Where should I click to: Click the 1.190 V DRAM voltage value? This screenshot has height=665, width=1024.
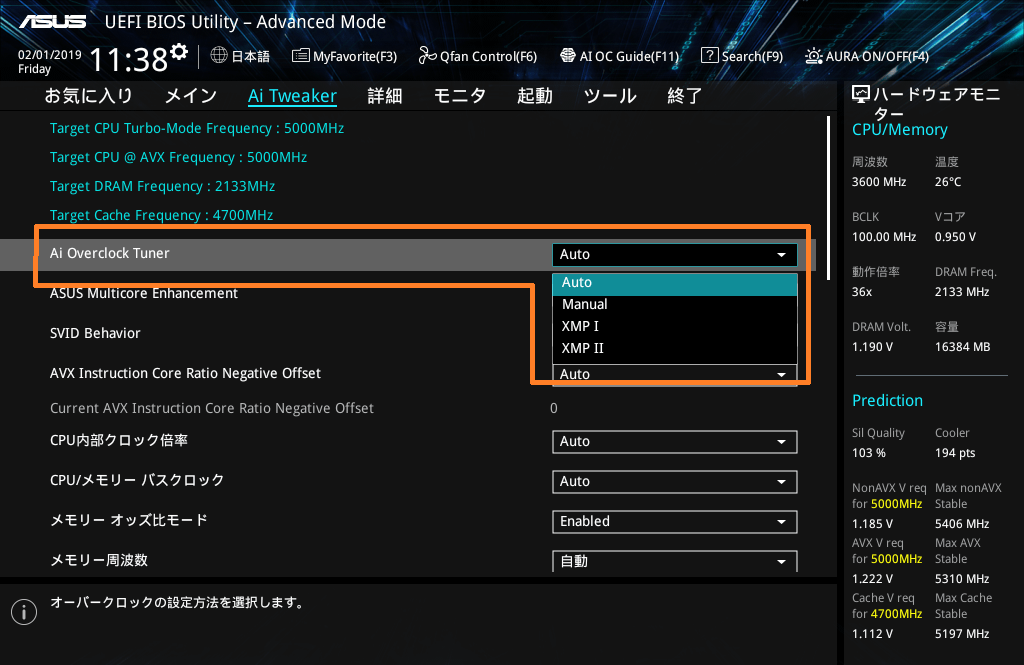(x=872, y=347)
